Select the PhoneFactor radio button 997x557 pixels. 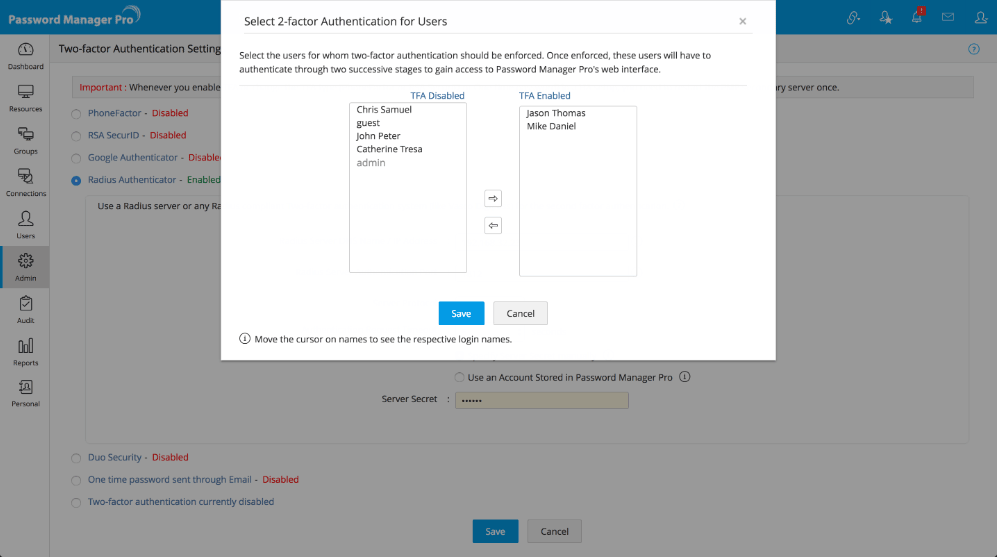[x=76, y=114]
